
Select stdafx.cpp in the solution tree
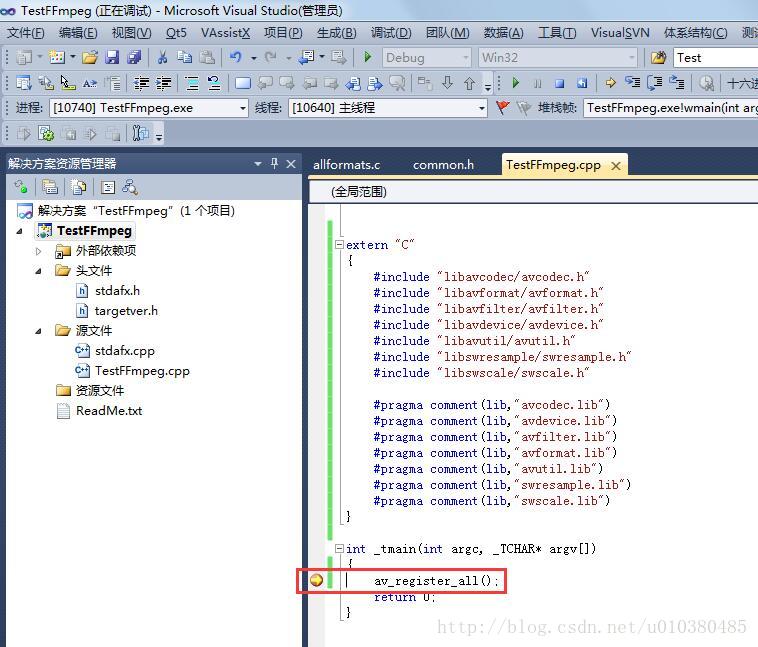[124, 351]
